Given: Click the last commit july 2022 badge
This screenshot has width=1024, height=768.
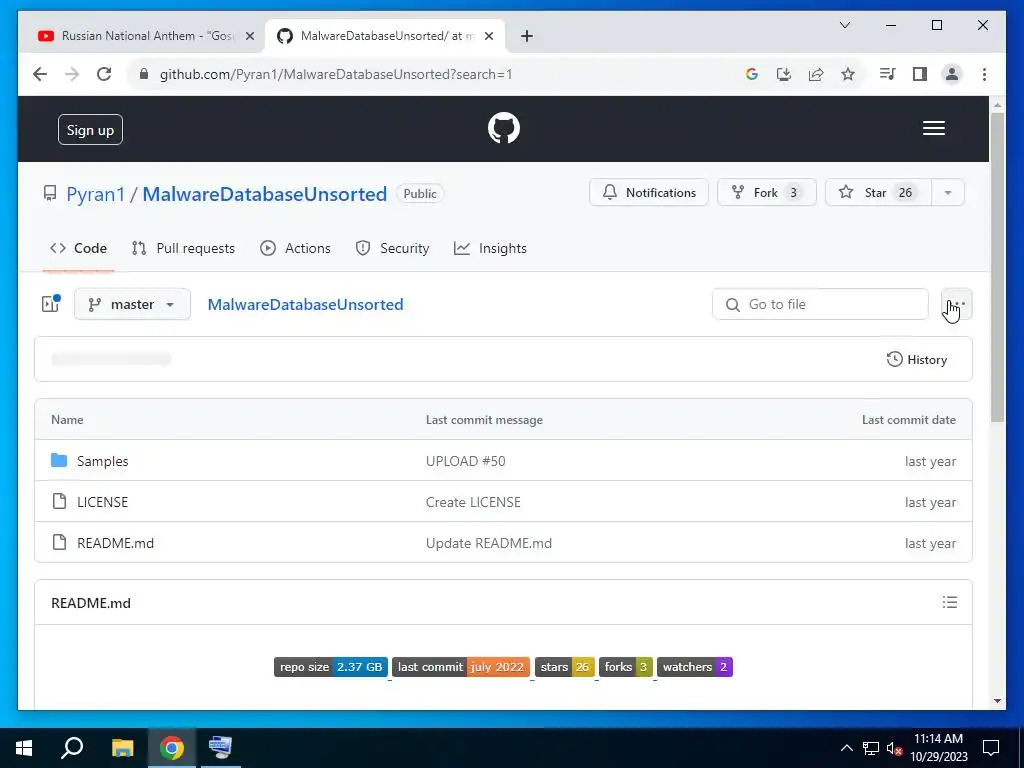Looking at the screenshot, I should (x=460, y=667).
